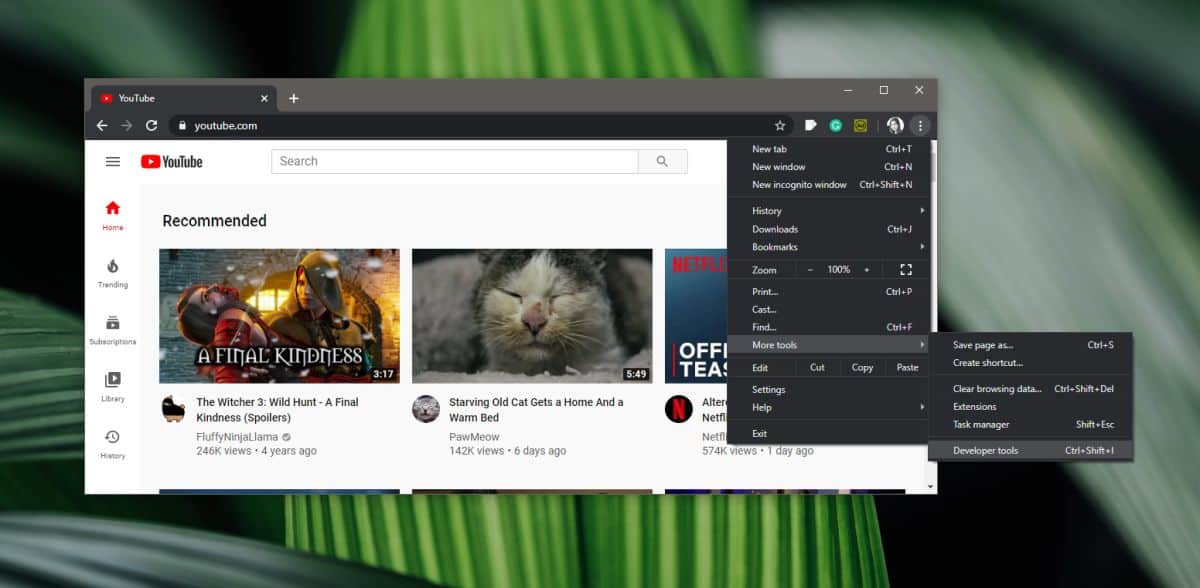Click Cut in the Edit row
This screenshot has width=1200, height=588.
tap(818, 368)
